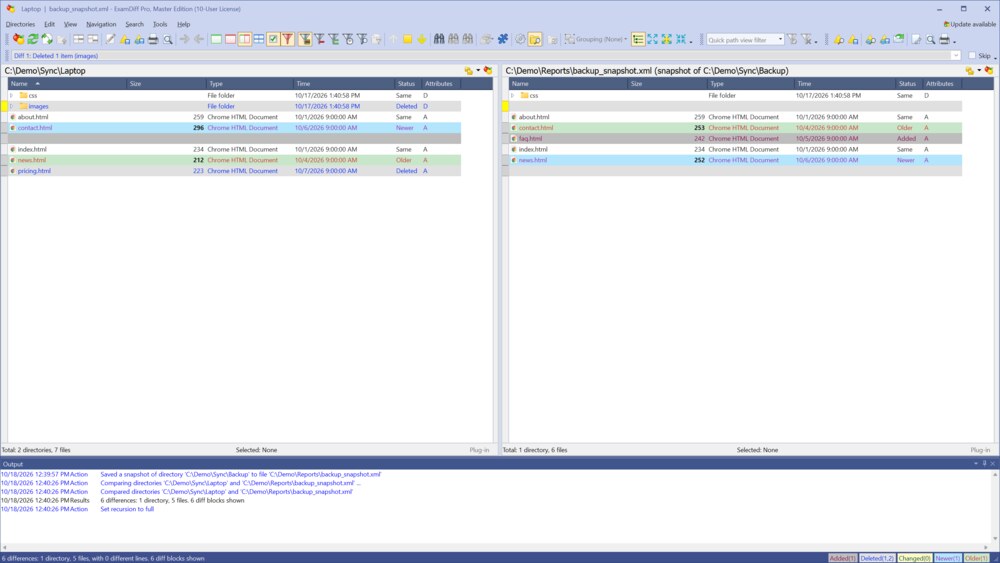Image resolution: width=1000 pixels, height=563 pixels.
Task: Close the Output panel
Action: 993,464
